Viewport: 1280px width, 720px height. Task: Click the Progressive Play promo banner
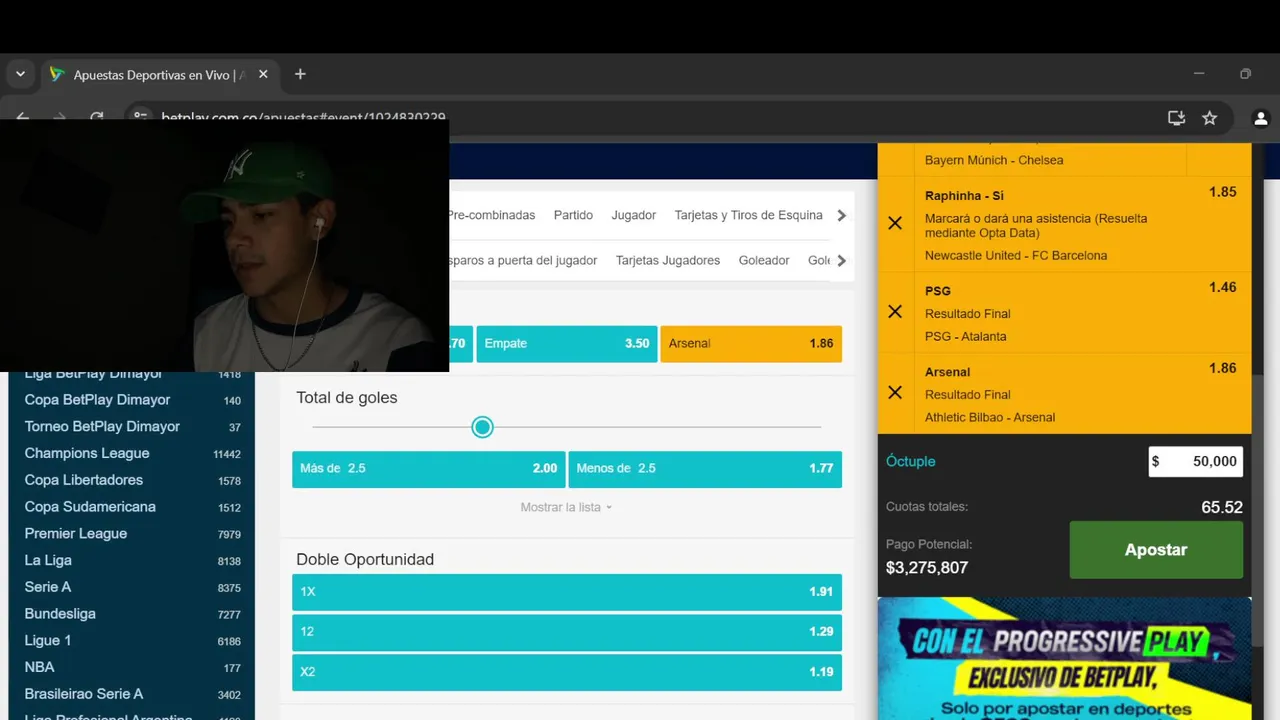point(1064,658)
